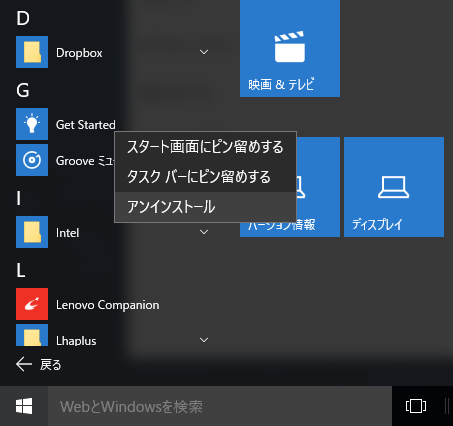The width and height of the screenshot is (453, 426).
Task: Click the Intel app label
Action: 67,233
